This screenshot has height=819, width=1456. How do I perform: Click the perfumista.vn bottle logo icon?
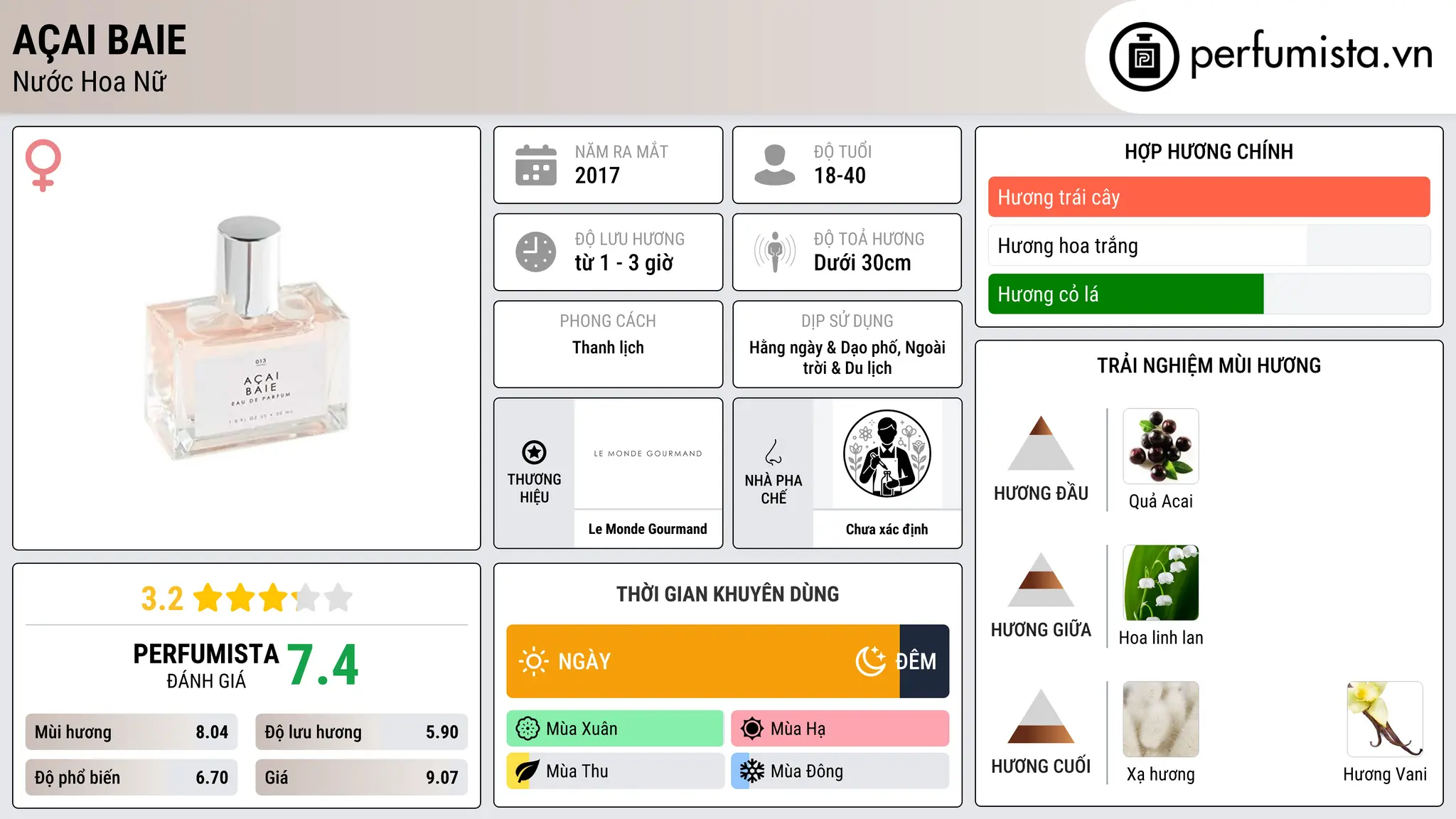click(x=1144, y=57)
